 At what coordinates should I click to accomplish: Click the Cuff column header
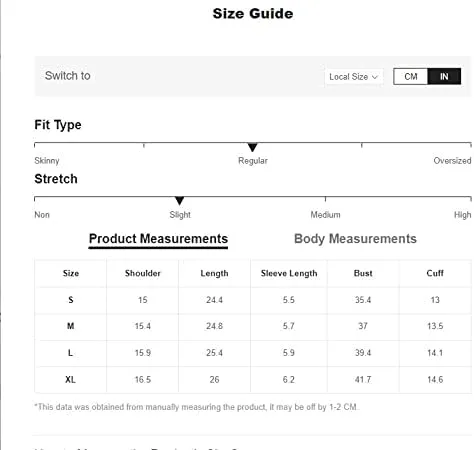pyautogui.click(x=435, y=273)
